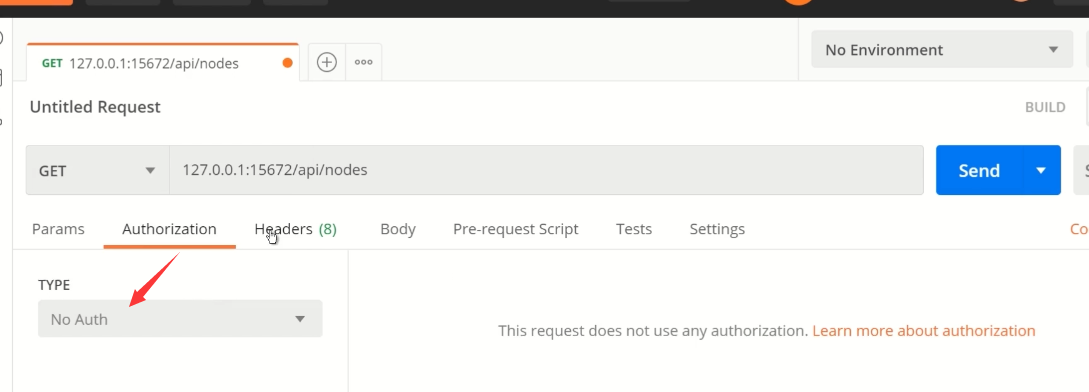Click the request URL input field
This screenshot has height=392, width=1089.
point(547,170)
